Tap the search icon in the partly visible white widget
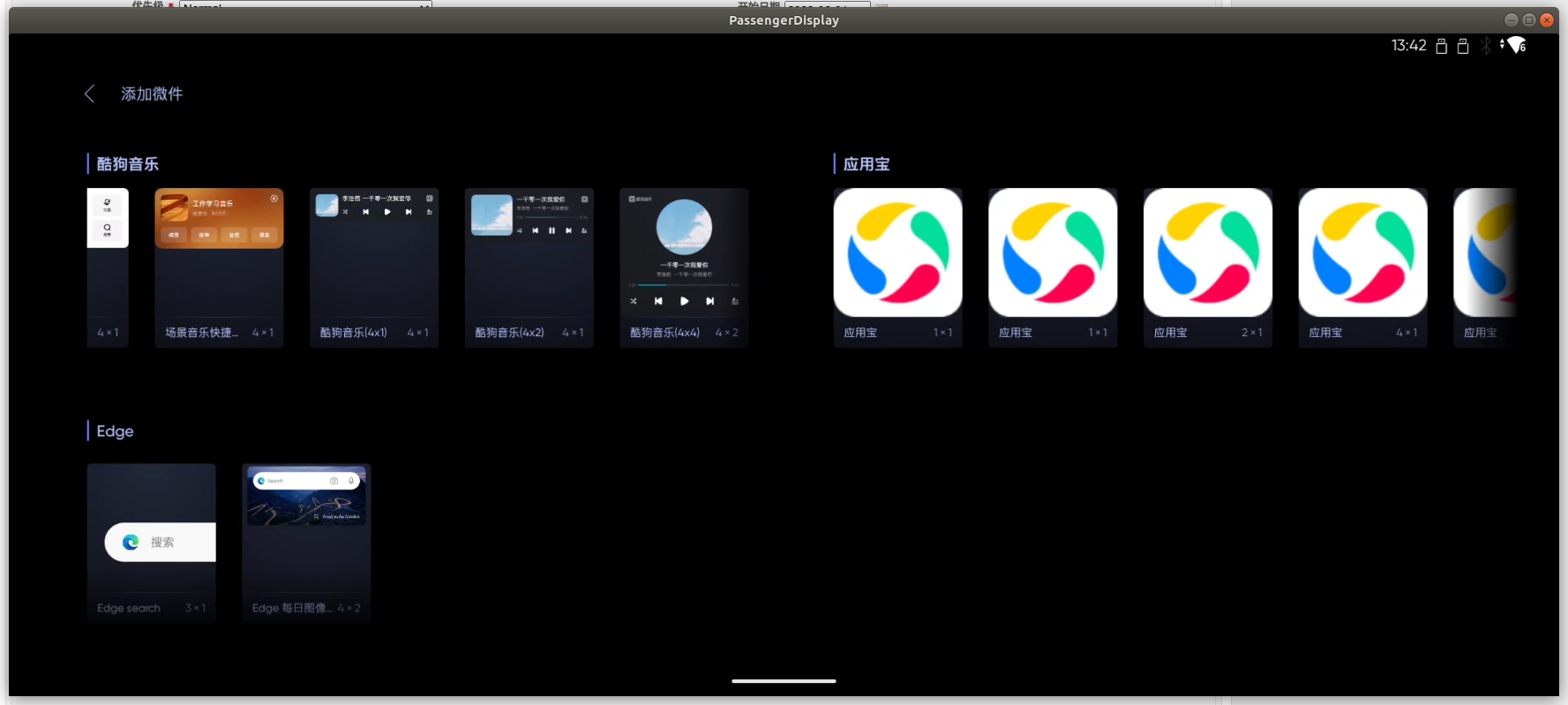 pyautogui.click(x=108, y=229)
